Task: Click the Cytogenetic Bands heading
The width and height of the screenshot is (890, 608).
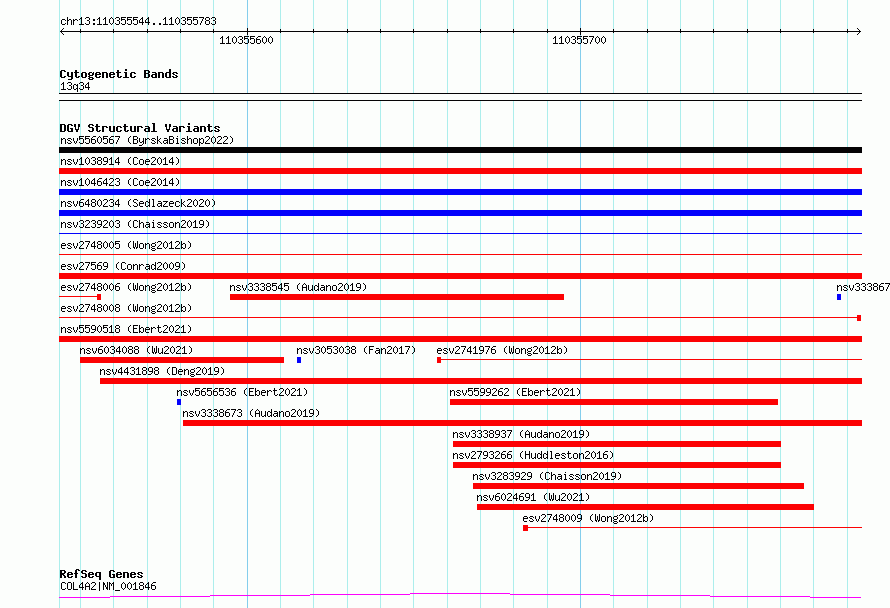Action: coord(119,74)
